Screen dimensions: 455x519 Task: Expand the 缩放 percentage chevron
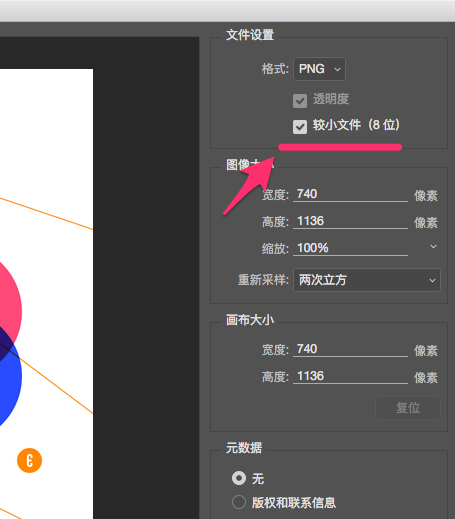click(433, 247)
